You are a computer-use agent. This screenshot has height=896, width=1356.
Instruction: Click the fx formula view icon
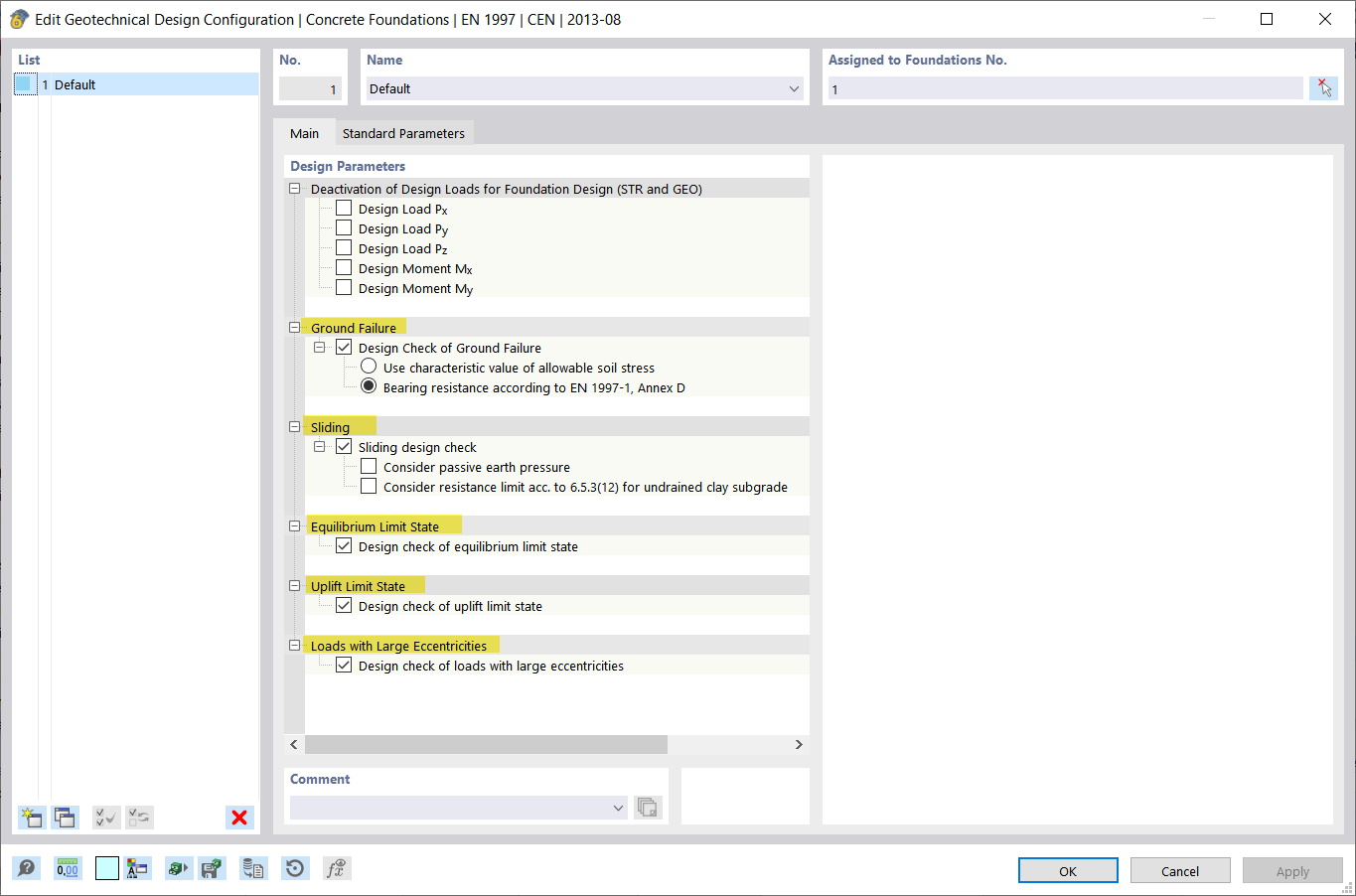[x=337, y=868]
